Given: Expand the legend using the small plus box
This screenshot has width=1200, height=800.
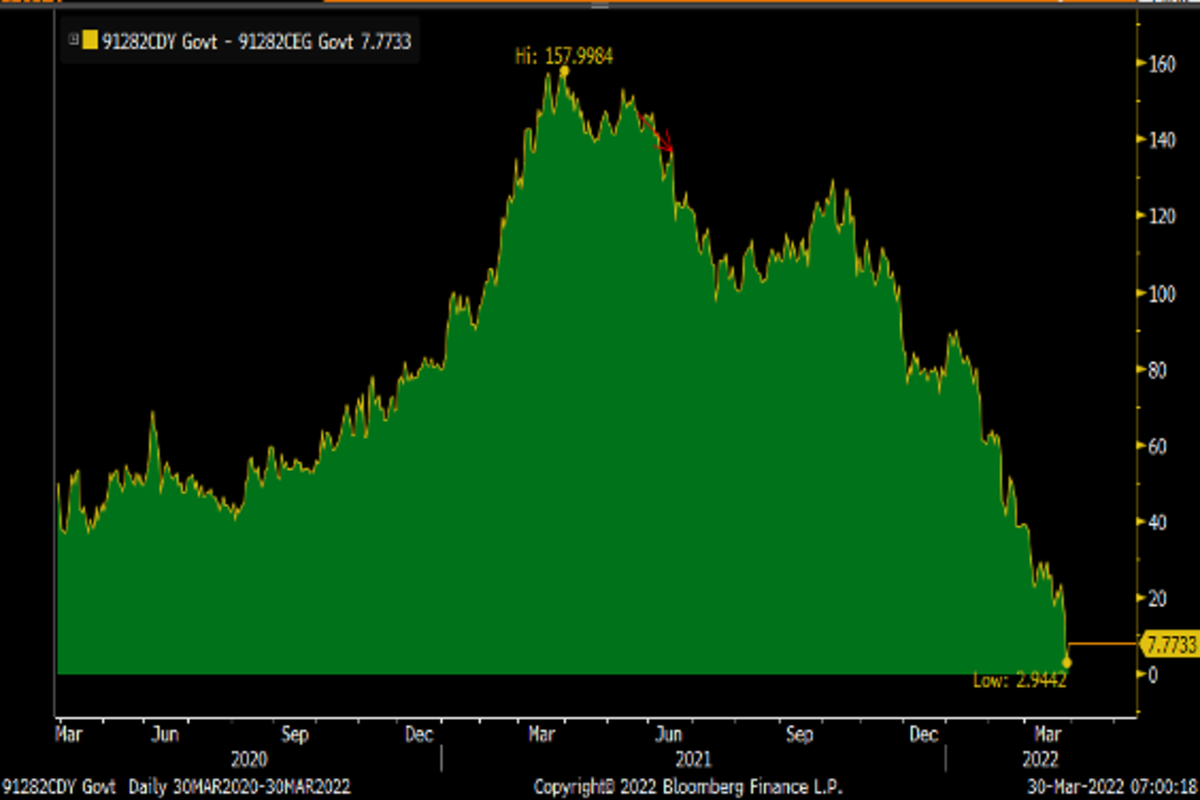Looking at the screenshot, I should pyautogui.click(x=72, y=41).
